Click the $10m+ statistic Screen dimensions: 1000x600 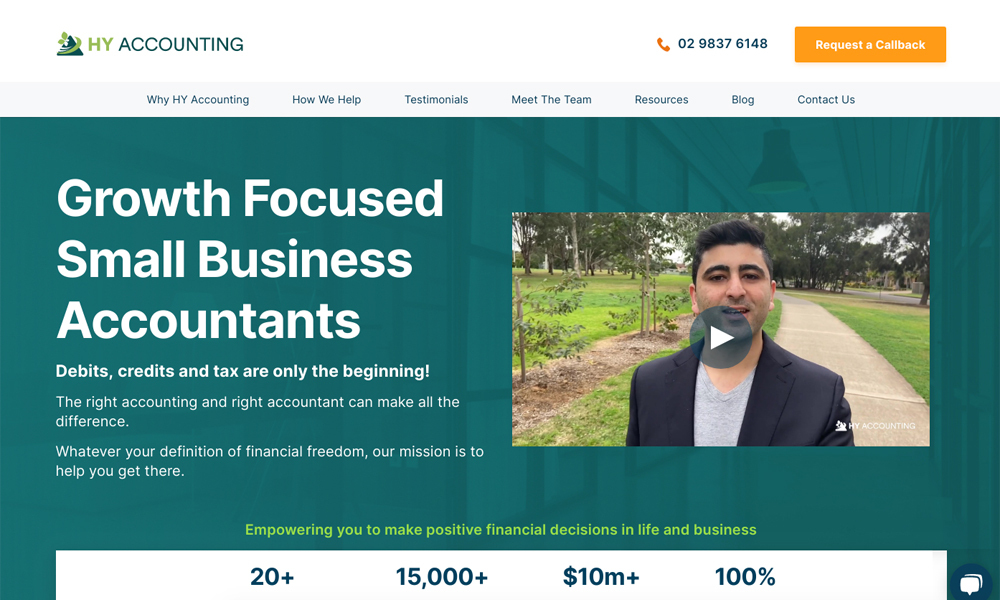[x=601, y=576]
